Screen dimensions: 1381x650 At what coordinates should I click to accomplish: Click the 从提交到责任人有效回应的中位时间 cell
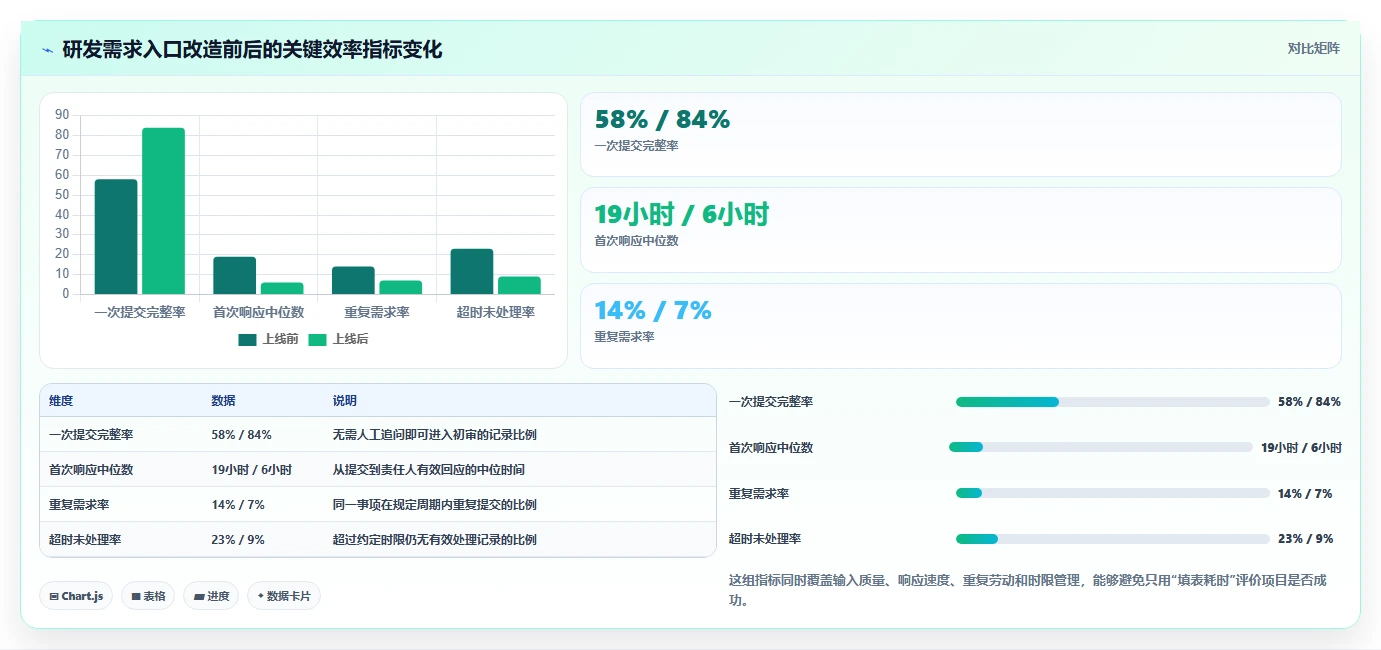pyautogui.click(x=429, y=470)
